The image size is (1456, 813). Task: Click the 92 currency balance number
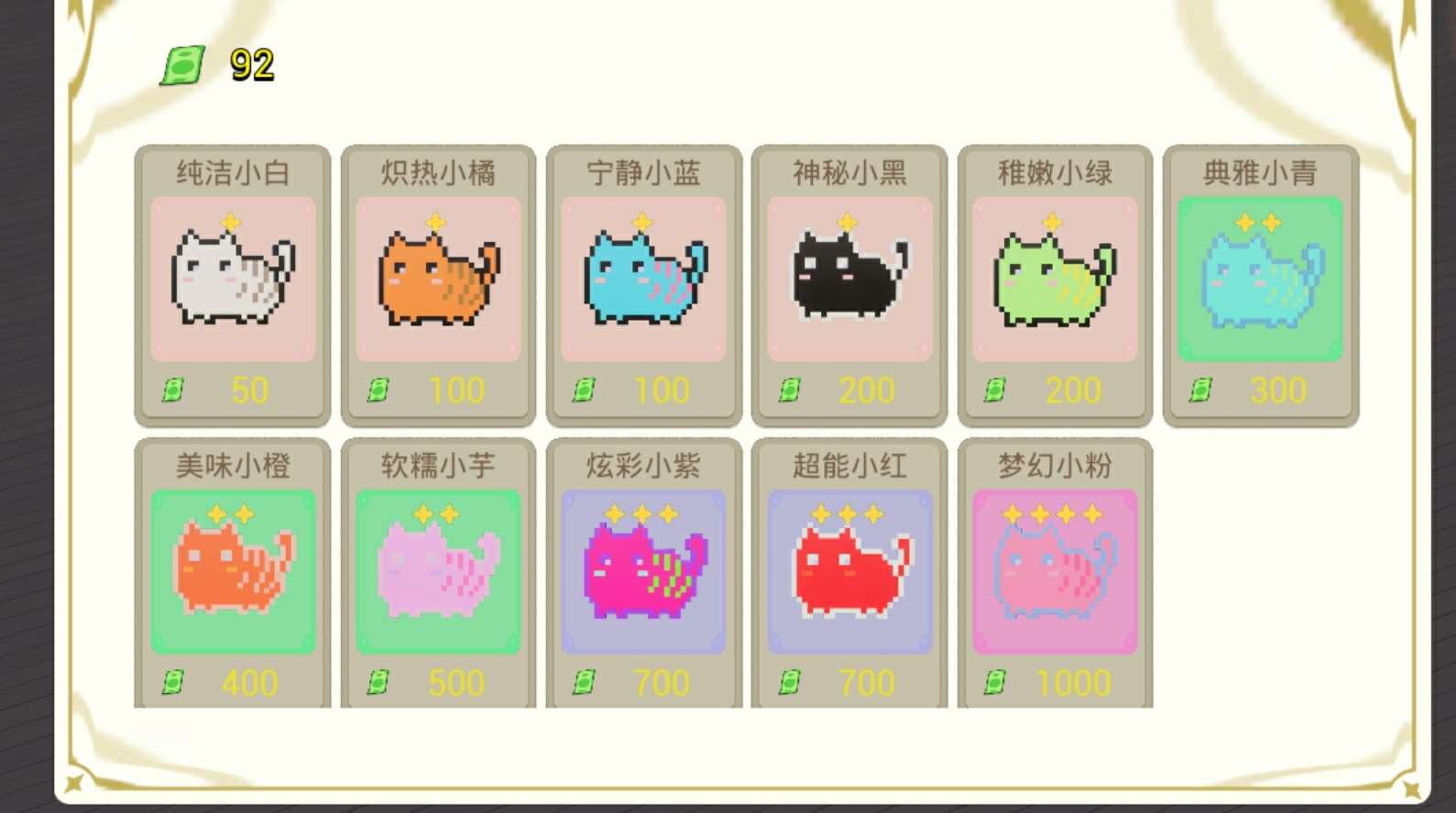pos(252,65)
